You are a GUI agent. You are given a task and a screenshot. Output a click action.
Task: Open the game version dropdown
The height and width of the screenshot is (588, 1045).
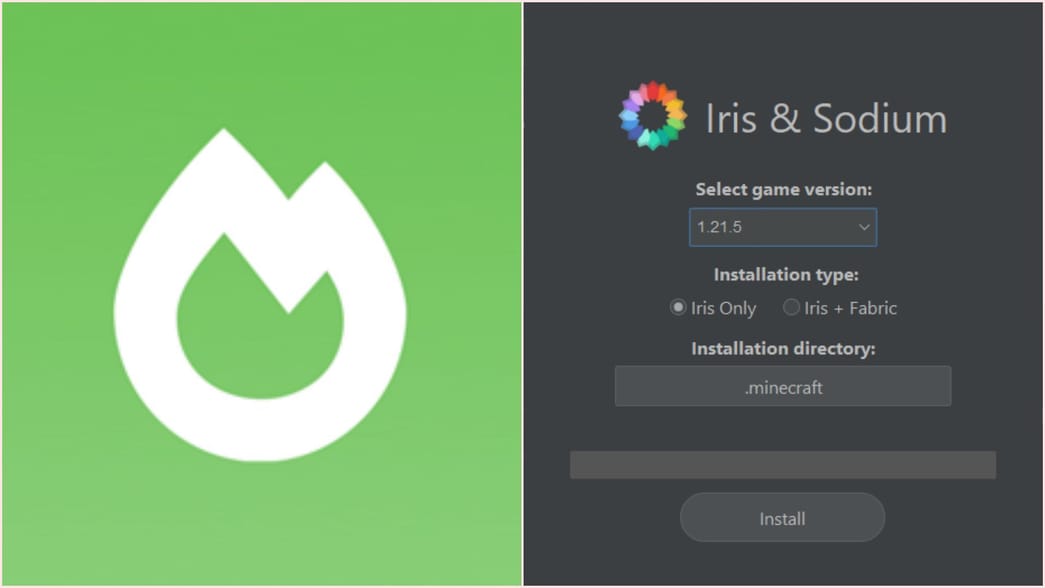(x=782, y=227)
